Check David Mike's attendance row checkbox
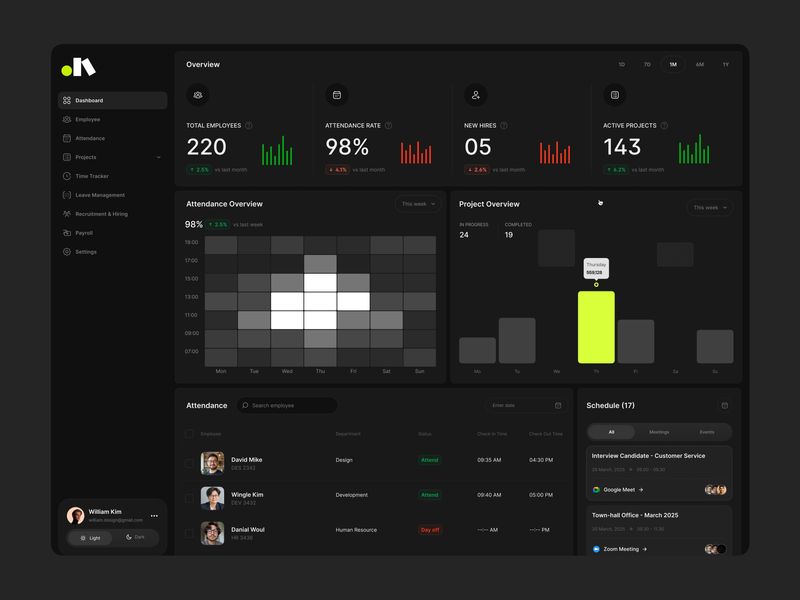The image size is (800, 600). 190,460
